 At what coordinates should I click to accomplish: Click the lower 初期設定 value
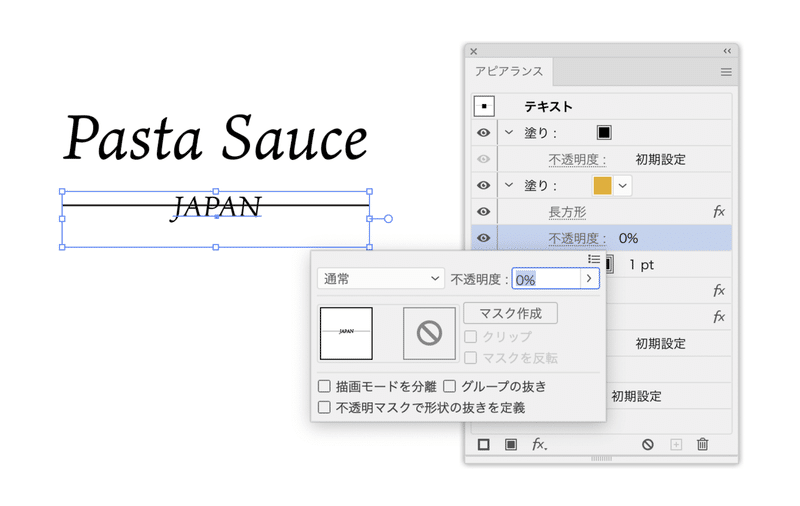[x=636, y=396]
